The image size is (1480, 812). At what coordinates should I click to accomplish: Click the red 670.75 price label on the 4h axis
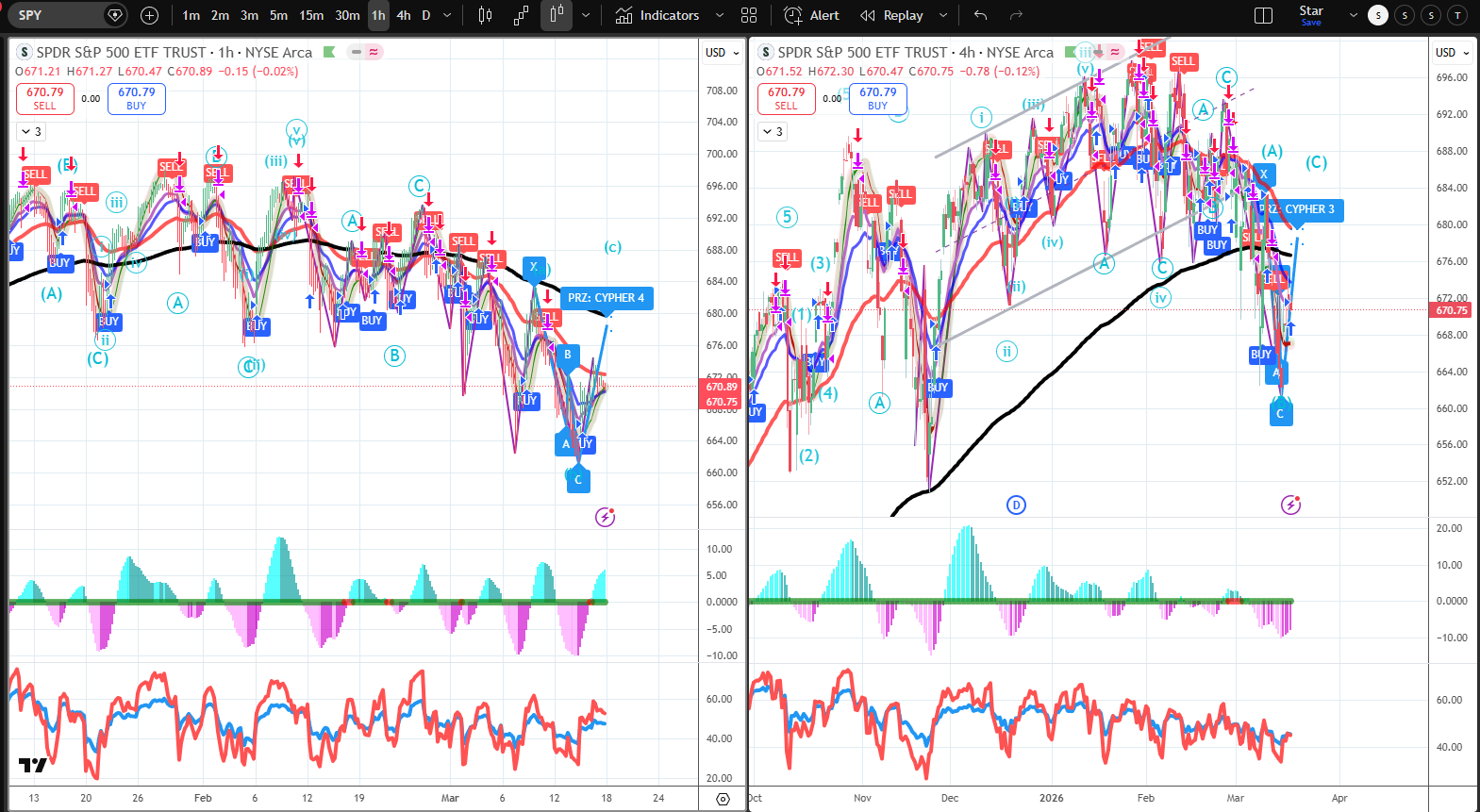1452,310
